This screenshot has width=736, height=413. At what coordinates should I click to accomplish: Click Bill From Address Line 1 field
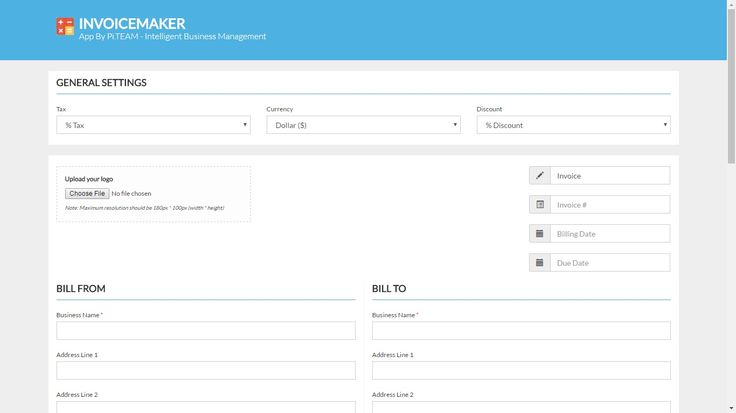click(x=206, y=370)
